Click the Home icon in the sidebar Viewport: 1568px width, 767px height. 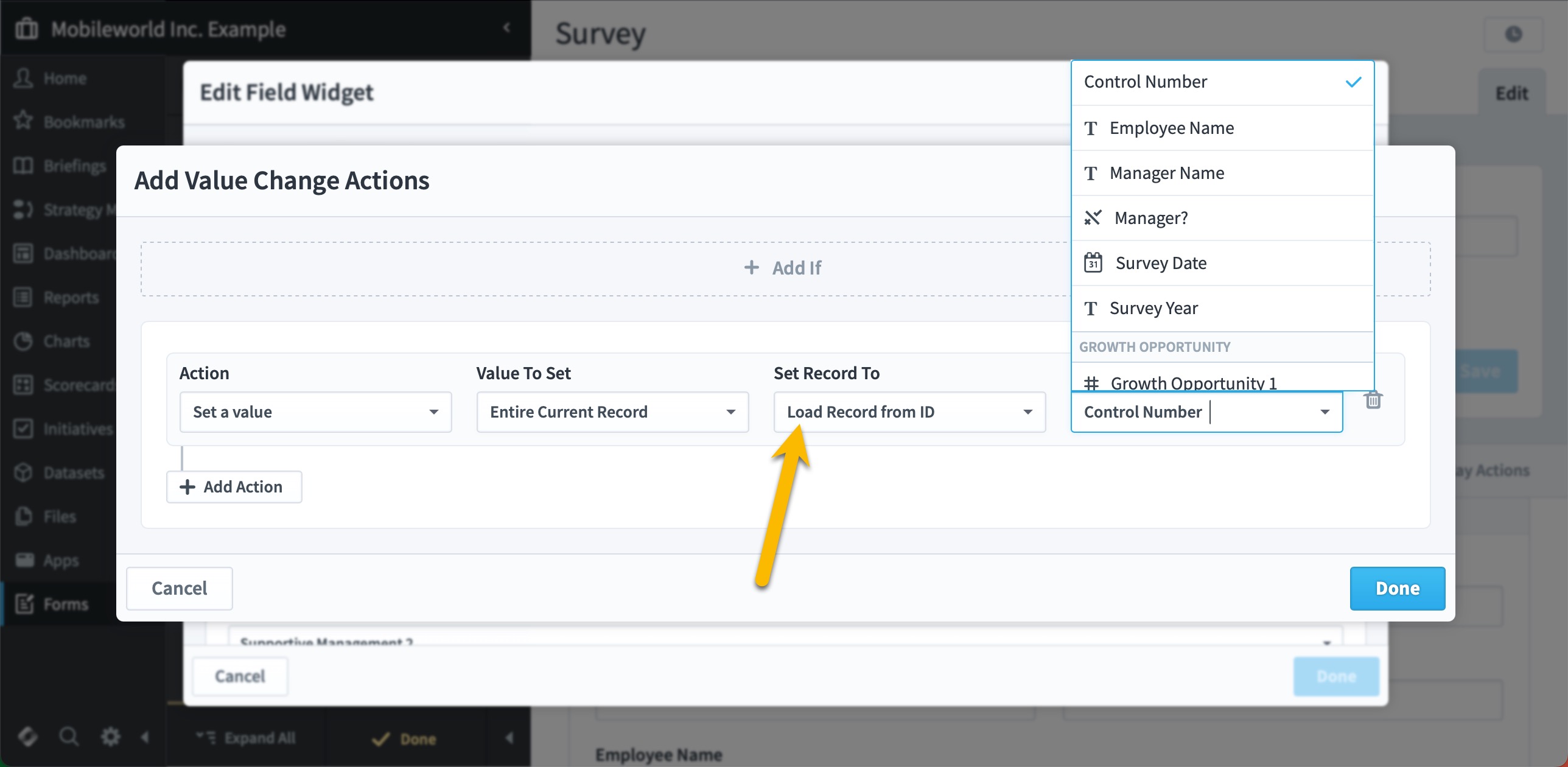(x=24, y=78)
